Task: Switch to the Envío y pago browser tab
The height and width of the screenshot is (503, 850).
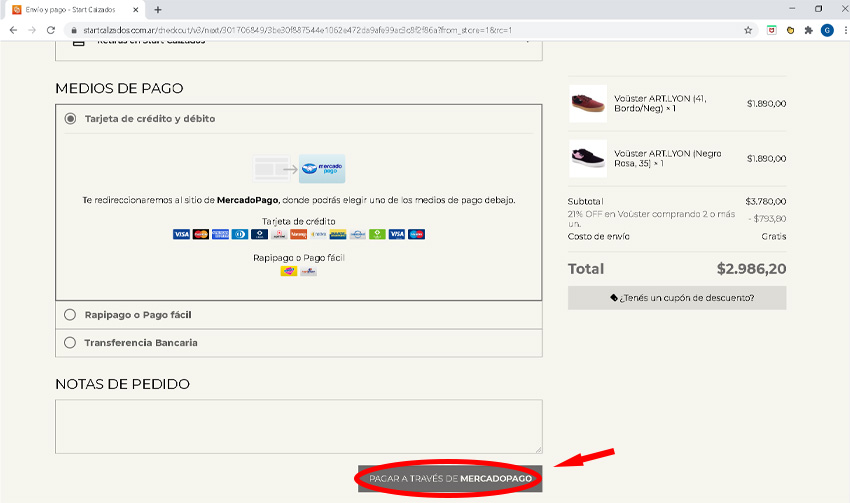Action: pyautogui.click(x=70, y=9)
